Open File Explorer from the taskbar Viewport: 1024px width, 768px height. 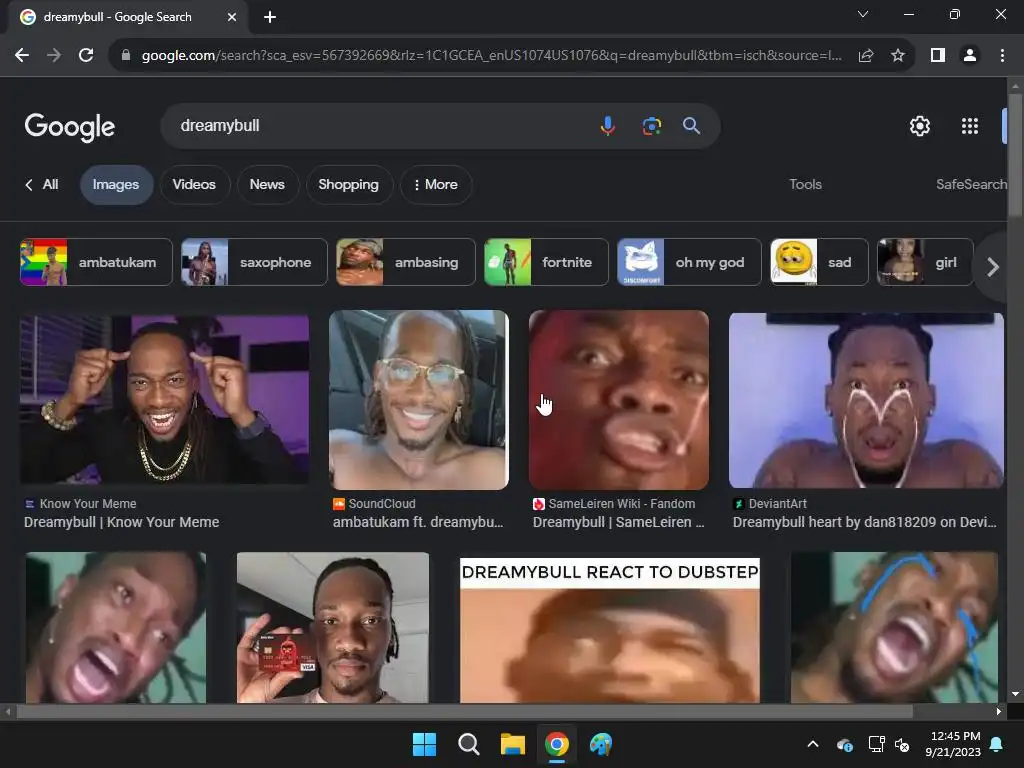click(x=513, y=744)
